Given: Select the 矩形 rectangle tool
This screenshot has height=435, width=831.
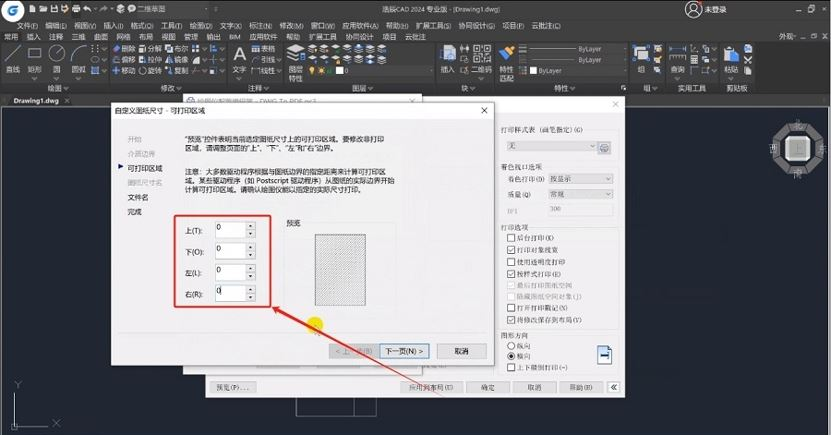Looking at the screenshot, I should [x=34, y=59].
